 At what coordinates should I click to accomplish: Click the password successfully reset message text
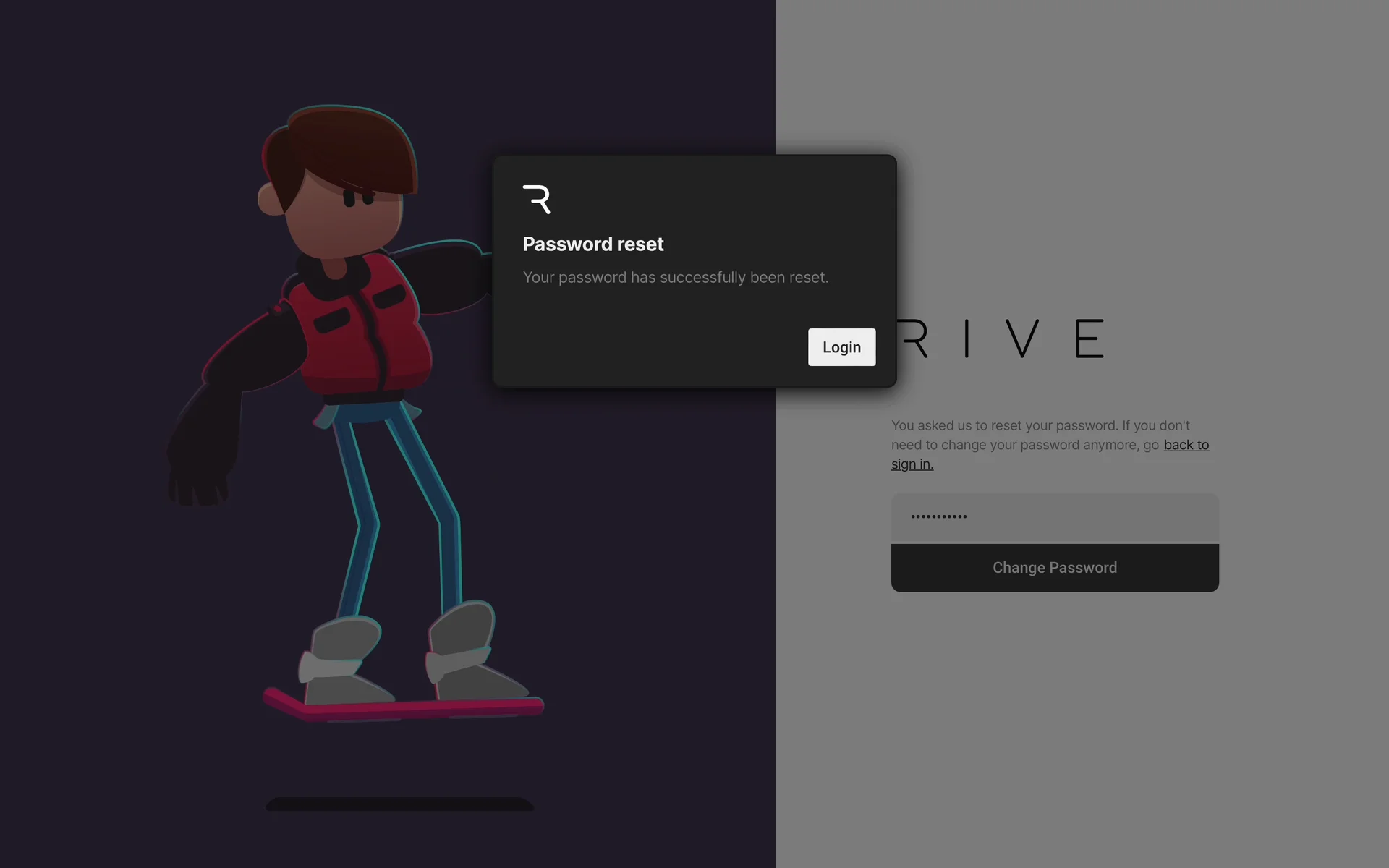pos(675,278)
